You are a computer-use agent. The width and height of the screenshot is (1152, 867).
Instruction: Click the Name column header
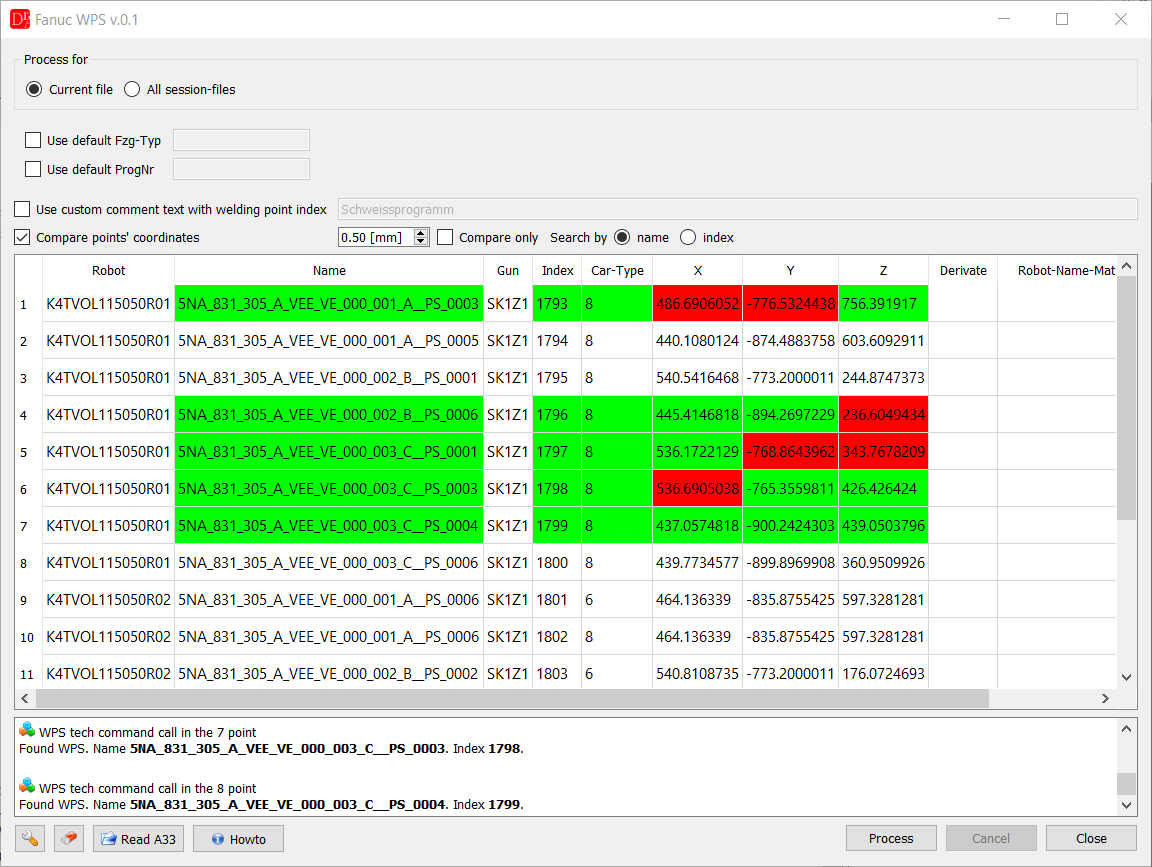click(329, 270)
